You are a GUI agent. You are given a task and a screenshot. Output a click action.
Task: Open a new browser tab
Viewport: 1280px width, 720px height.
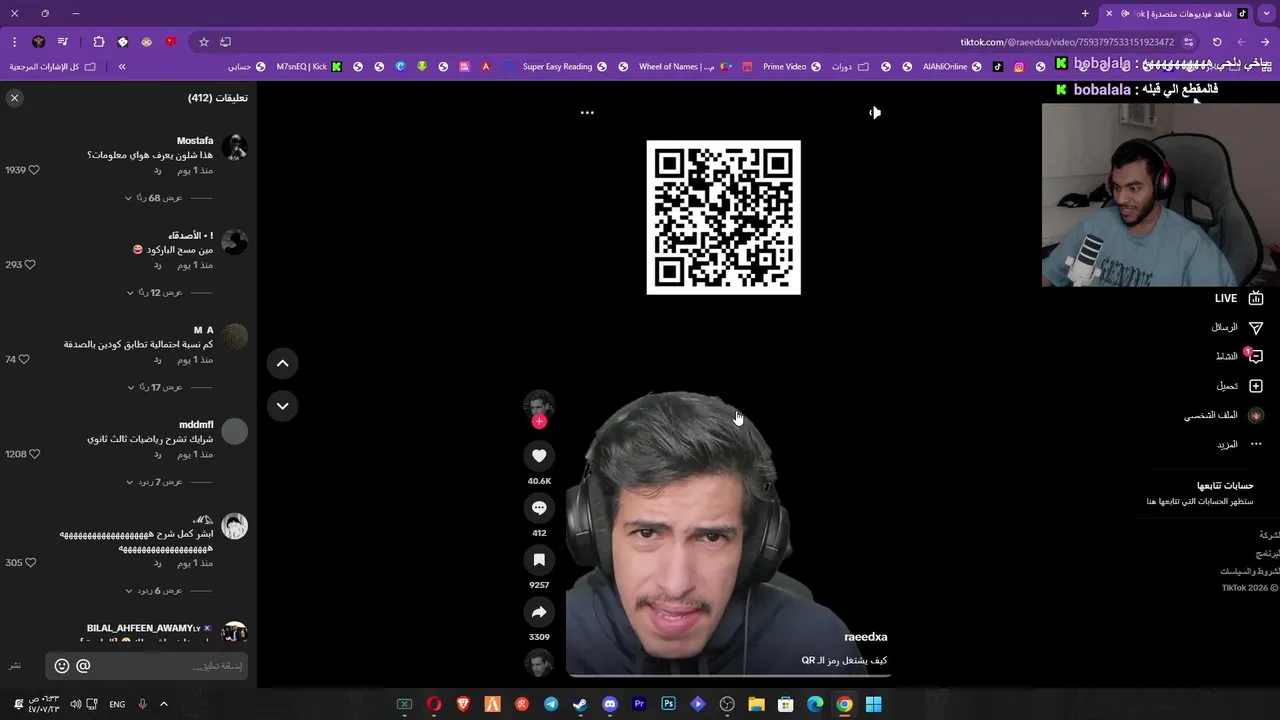point(1085,14)
